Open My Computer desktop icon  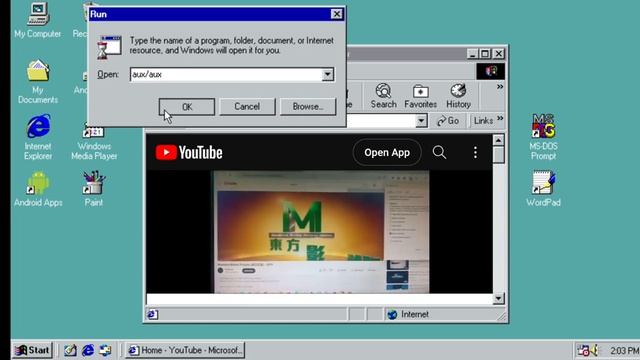[38, 20]
